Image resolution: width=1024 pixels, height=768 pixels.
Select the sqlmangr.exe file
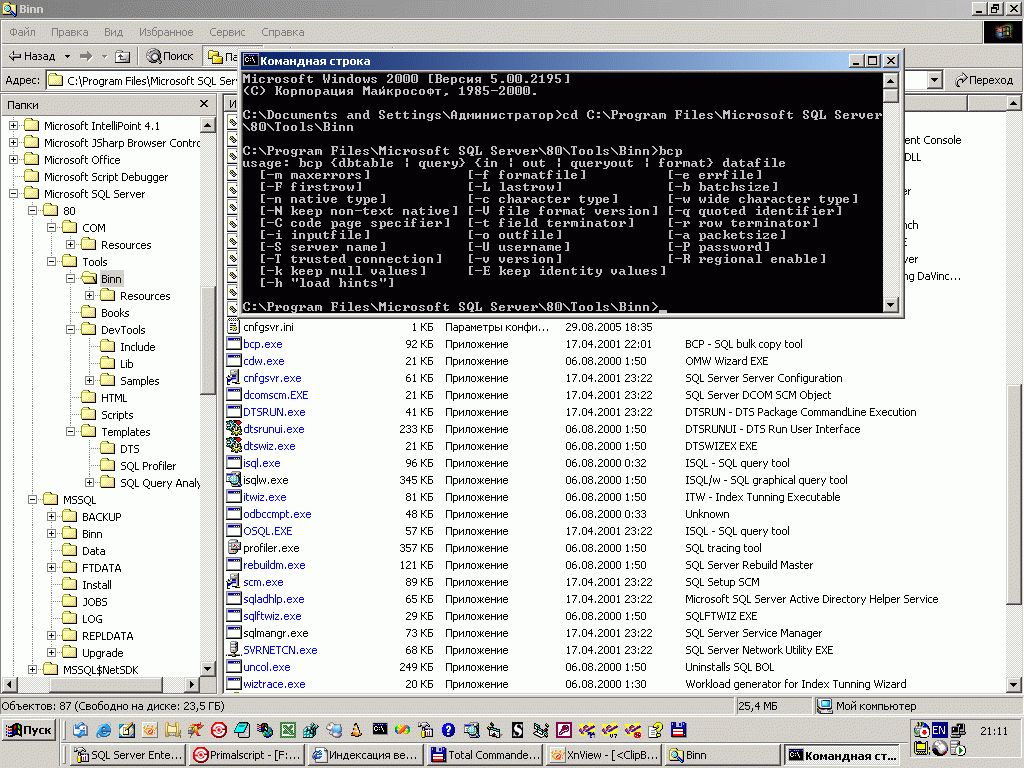(x=276, y=633)
